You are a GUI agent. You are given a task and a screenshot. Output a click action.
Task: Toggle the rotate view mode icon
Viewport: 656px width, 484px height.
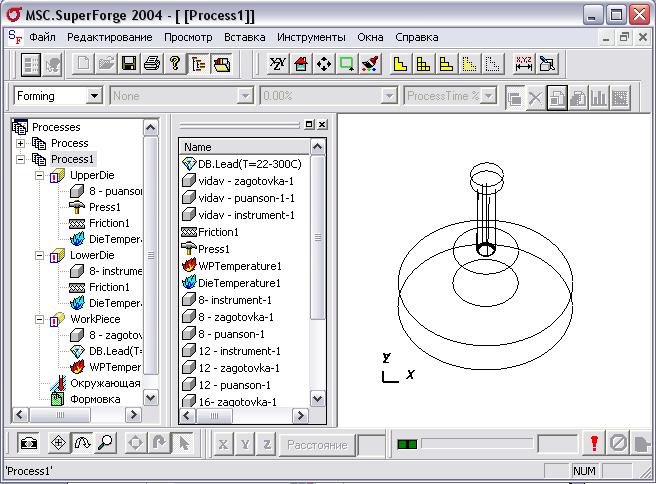coord(82,443)
